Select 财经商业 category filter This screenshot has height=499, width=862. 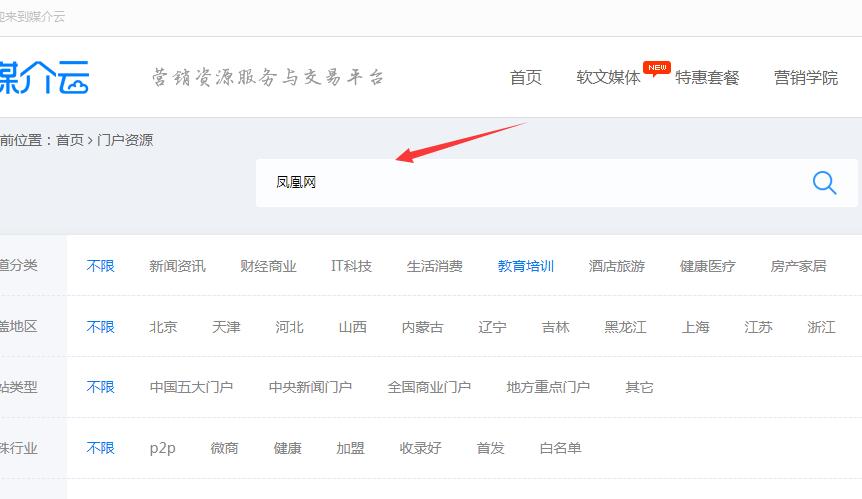click(x=268, y=266)
